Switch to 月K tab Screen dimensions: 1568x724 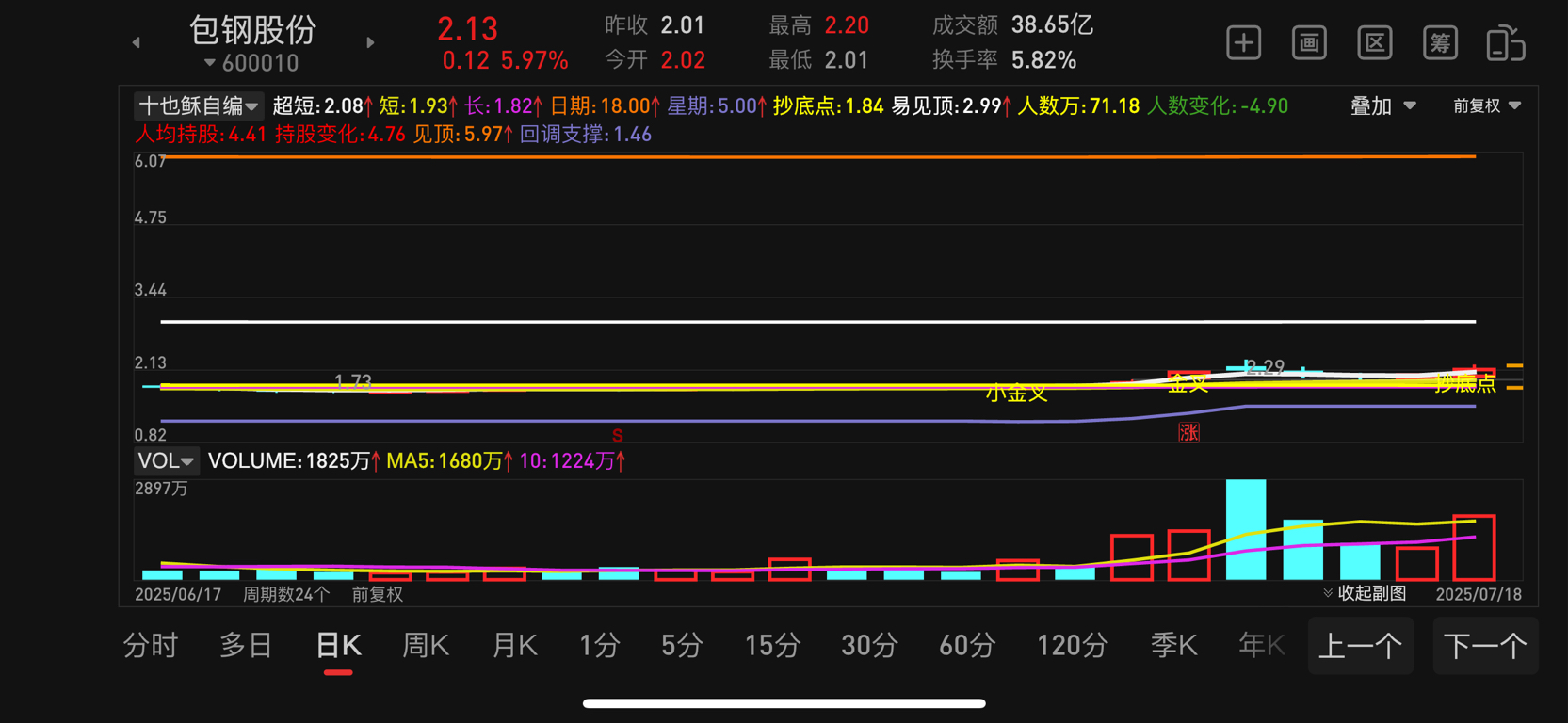(515, 646)
